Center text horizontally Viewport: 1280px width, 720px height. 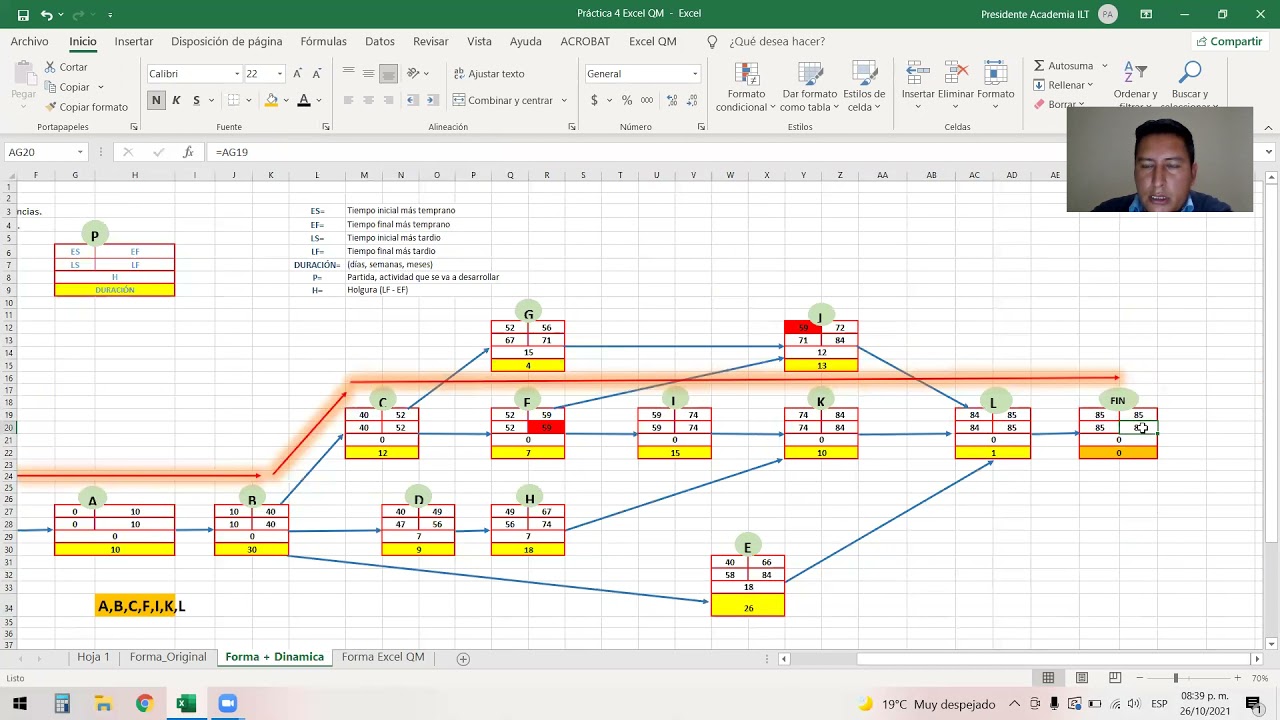coord(368,100)
